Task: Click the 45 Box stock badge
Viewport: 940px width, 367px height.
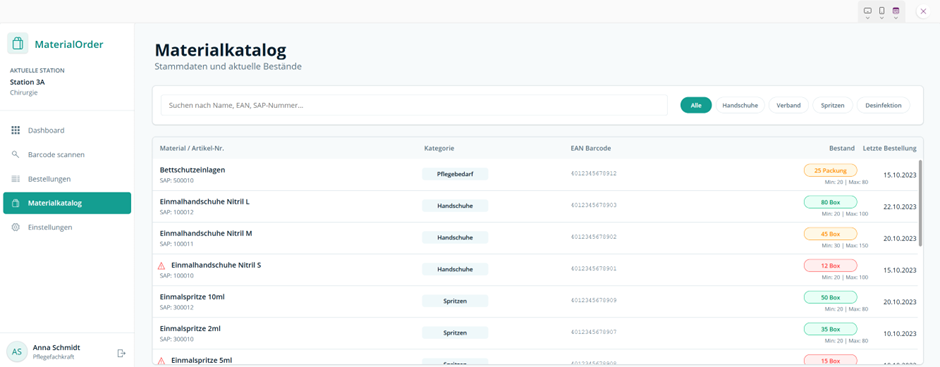Action: click(x=830, y=234)
